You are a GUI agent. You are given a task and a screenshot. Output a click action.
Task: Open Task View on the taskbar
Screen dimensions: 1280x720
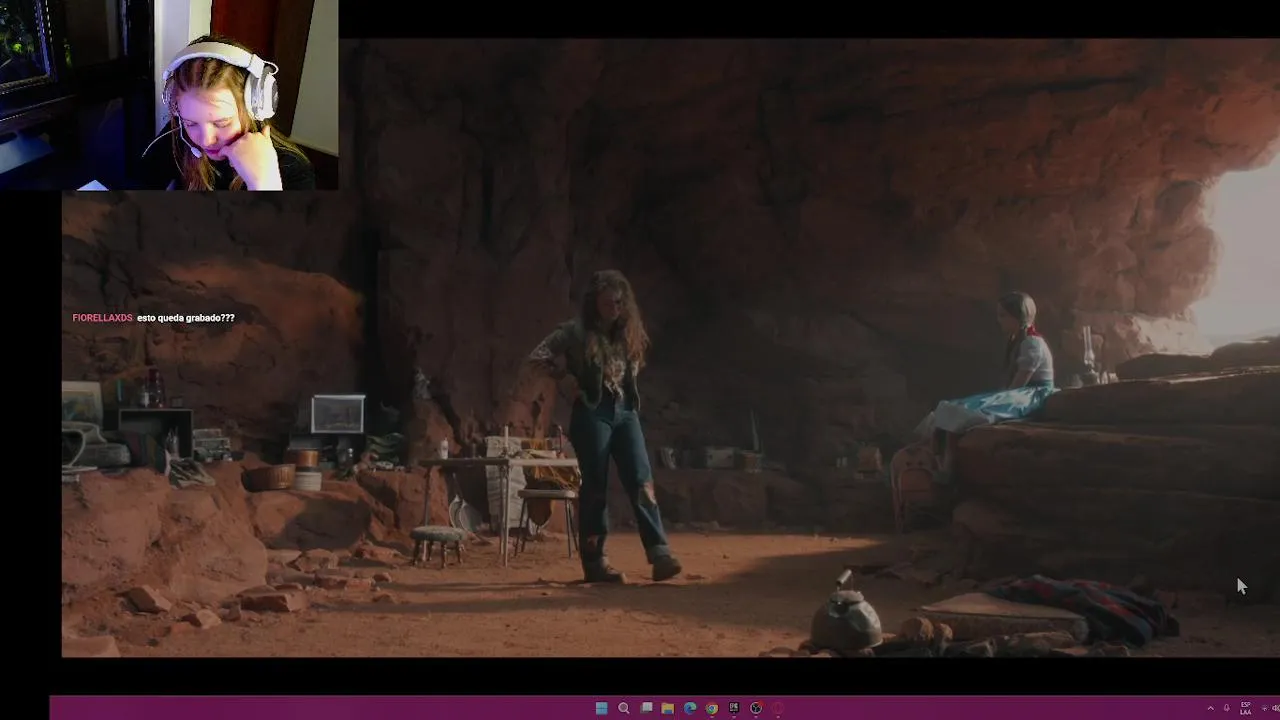coord(646,708)
